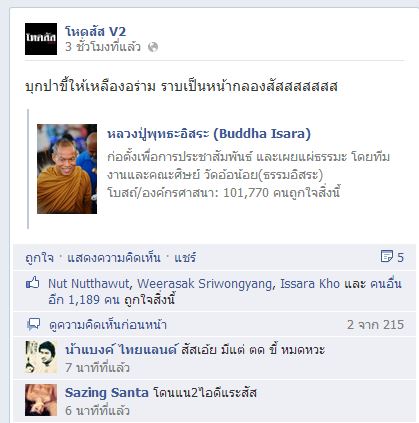Click ถูกใจ to like the post
Screen dimensions: 419x423
pyautogui.click(x=39, y=258)
